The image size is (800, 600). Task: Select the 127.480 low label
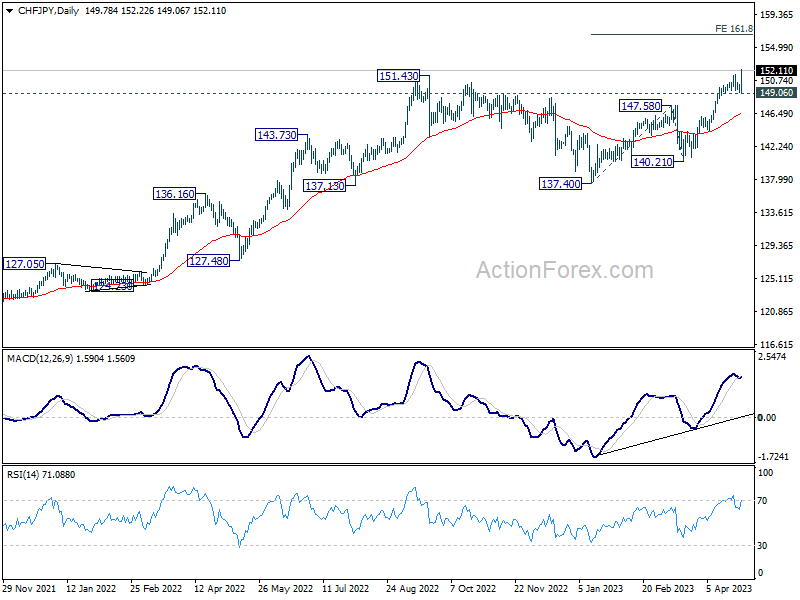tap(209, 261)
